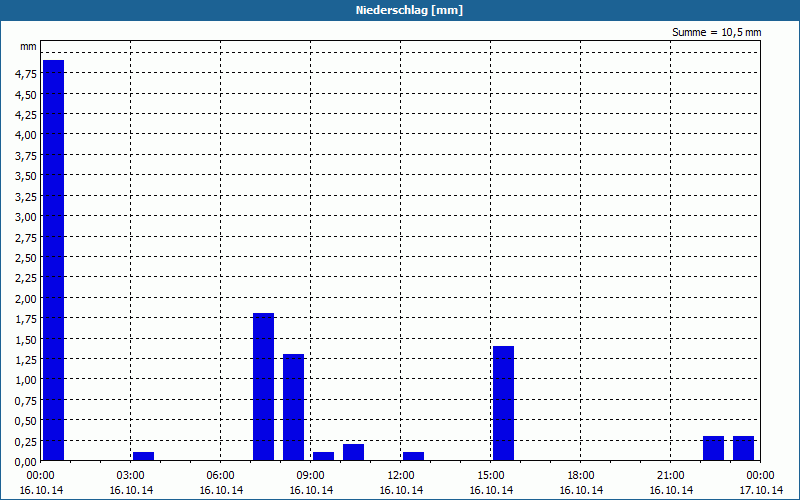The width and height of the screenshot is (800, 500).
Task: Select the "16.10.14" date under 18:00
Action: (581, 490)
